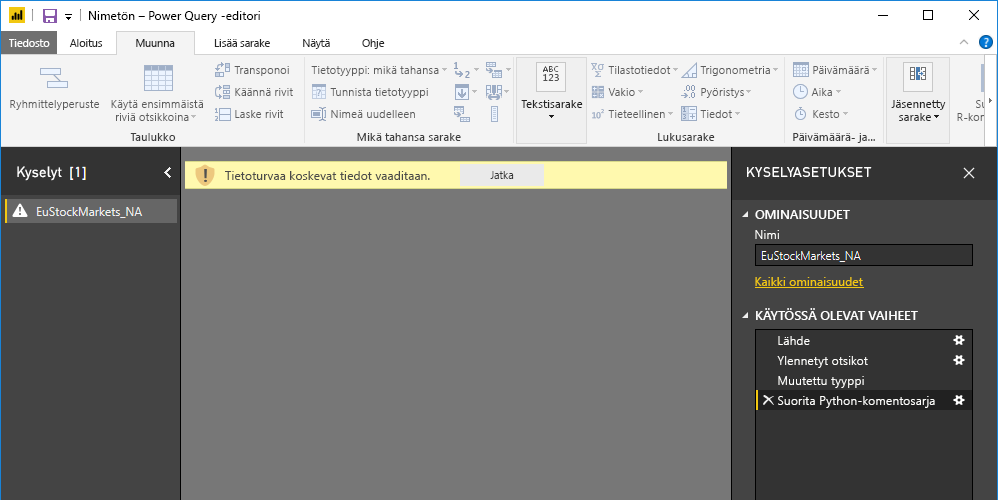Open the quick access toolbar customize dropdown
The image size is (998, 500).
[x=68, y=17]
